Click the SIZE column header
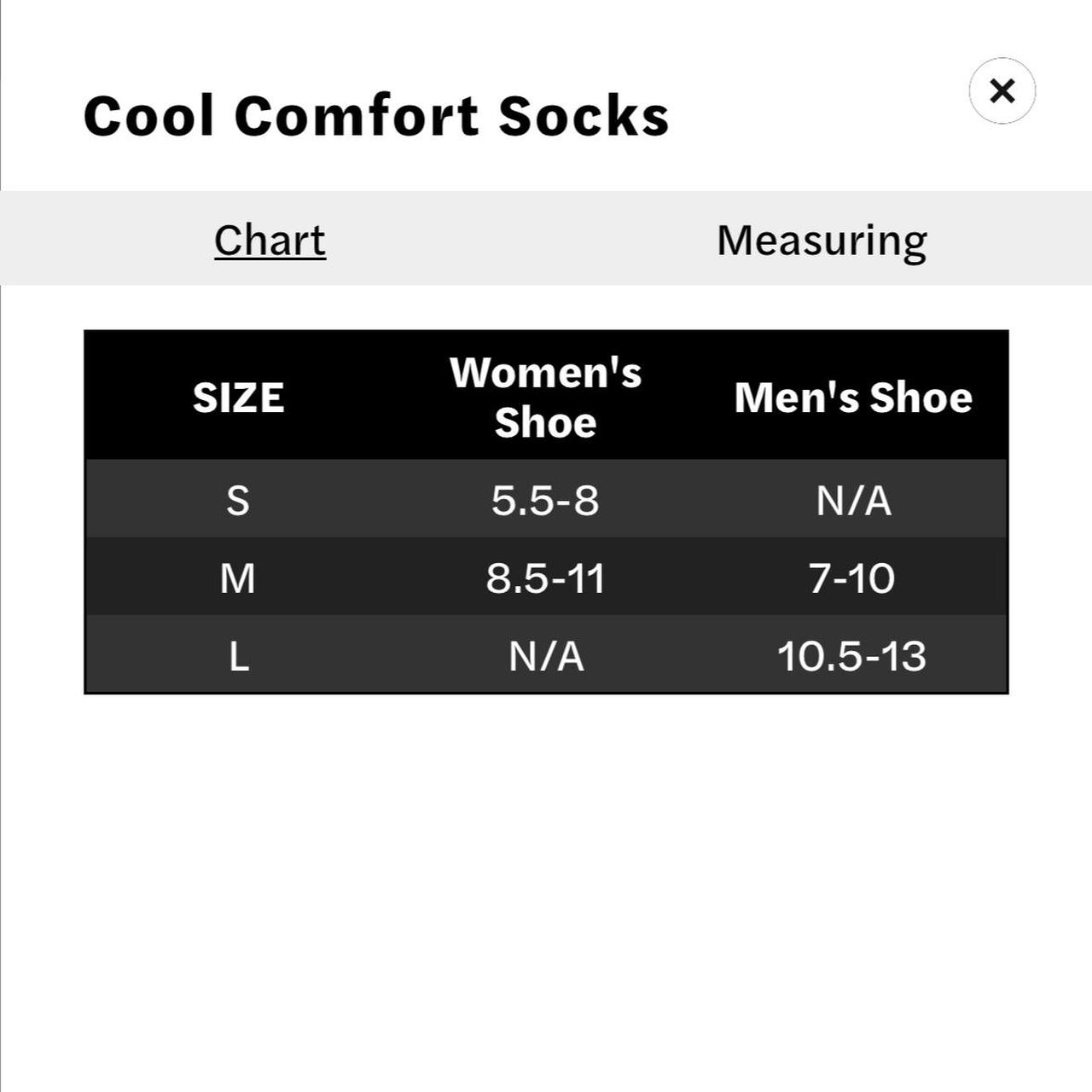1092x1092 pixels. pyautogui.click(x=240, y=395)
